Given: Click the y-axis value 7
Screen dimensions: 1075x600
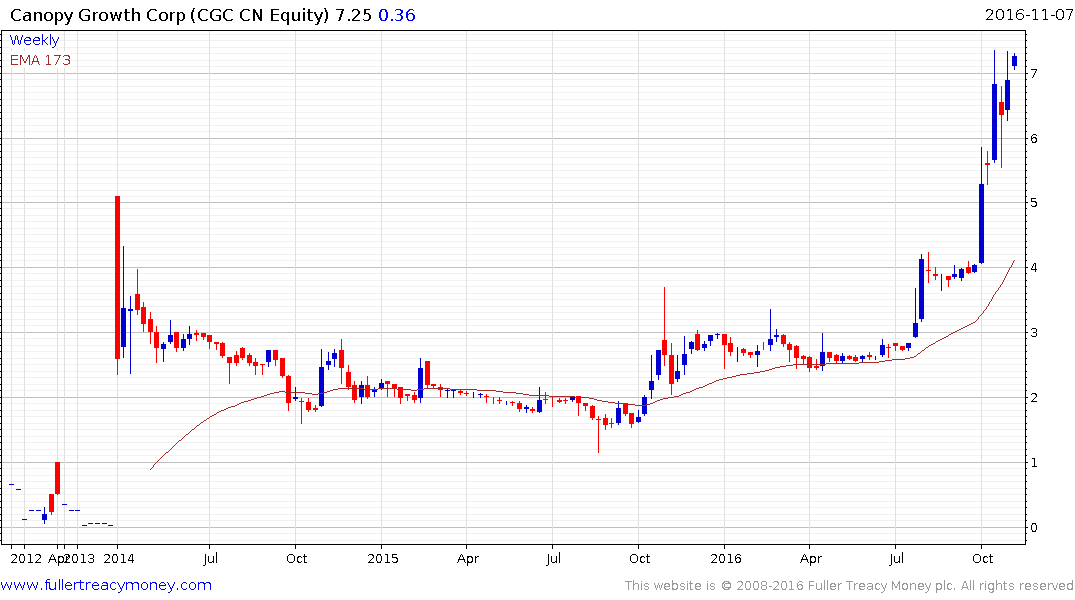Looking at the screenshot, I should pyautogui.click(x=1034, y=73).
